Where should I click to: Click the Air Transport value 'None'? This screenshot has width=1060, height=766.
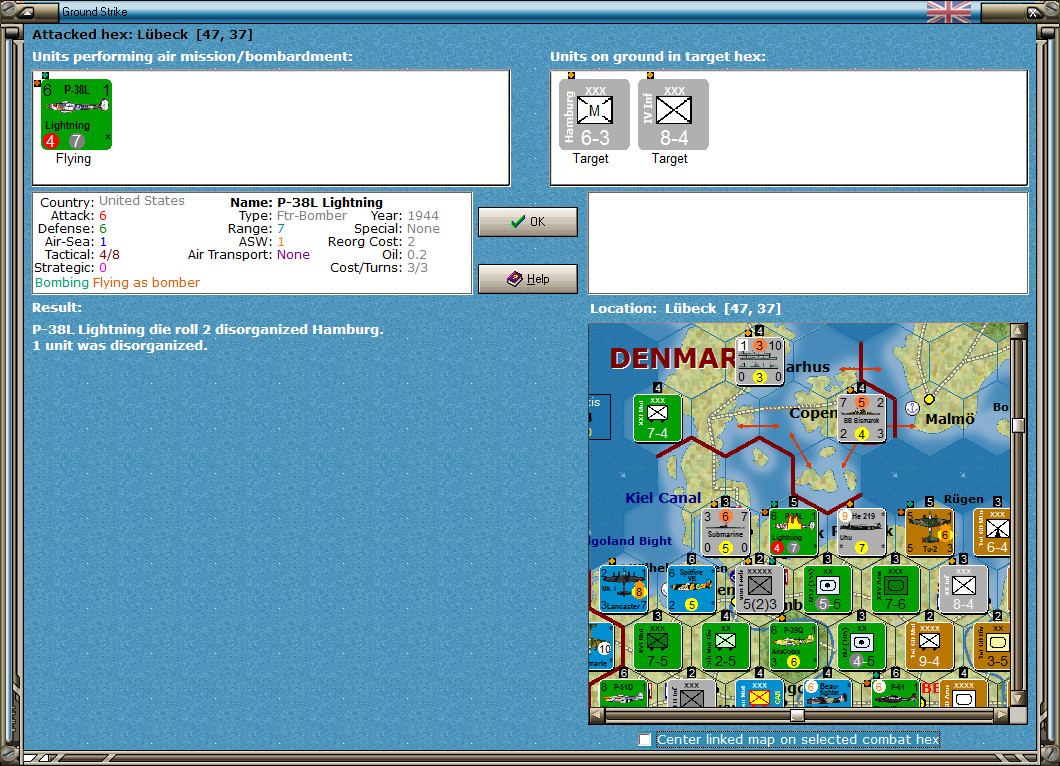pos(293,255)
